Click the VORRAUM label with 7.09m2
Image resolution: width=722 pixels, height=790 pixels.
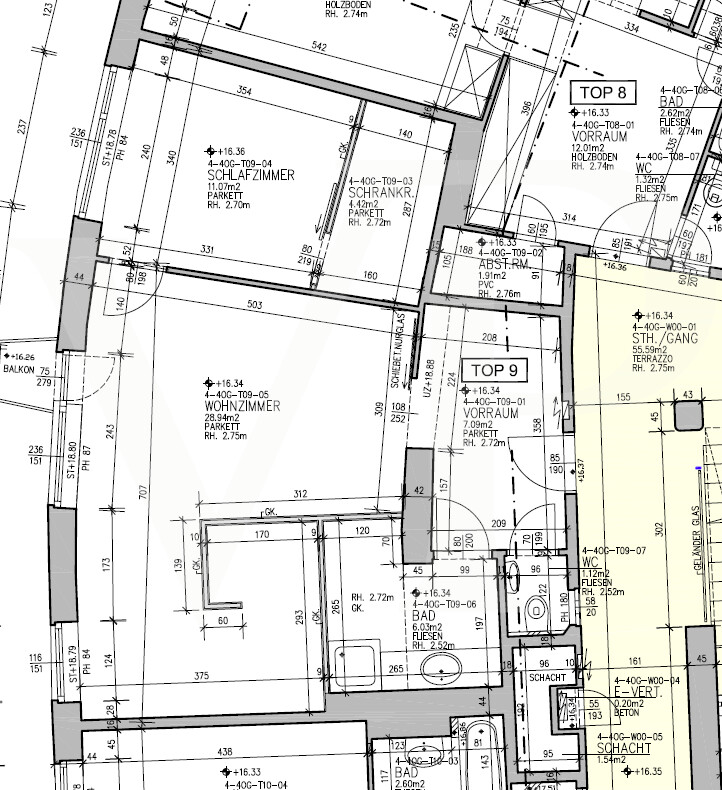490,413
